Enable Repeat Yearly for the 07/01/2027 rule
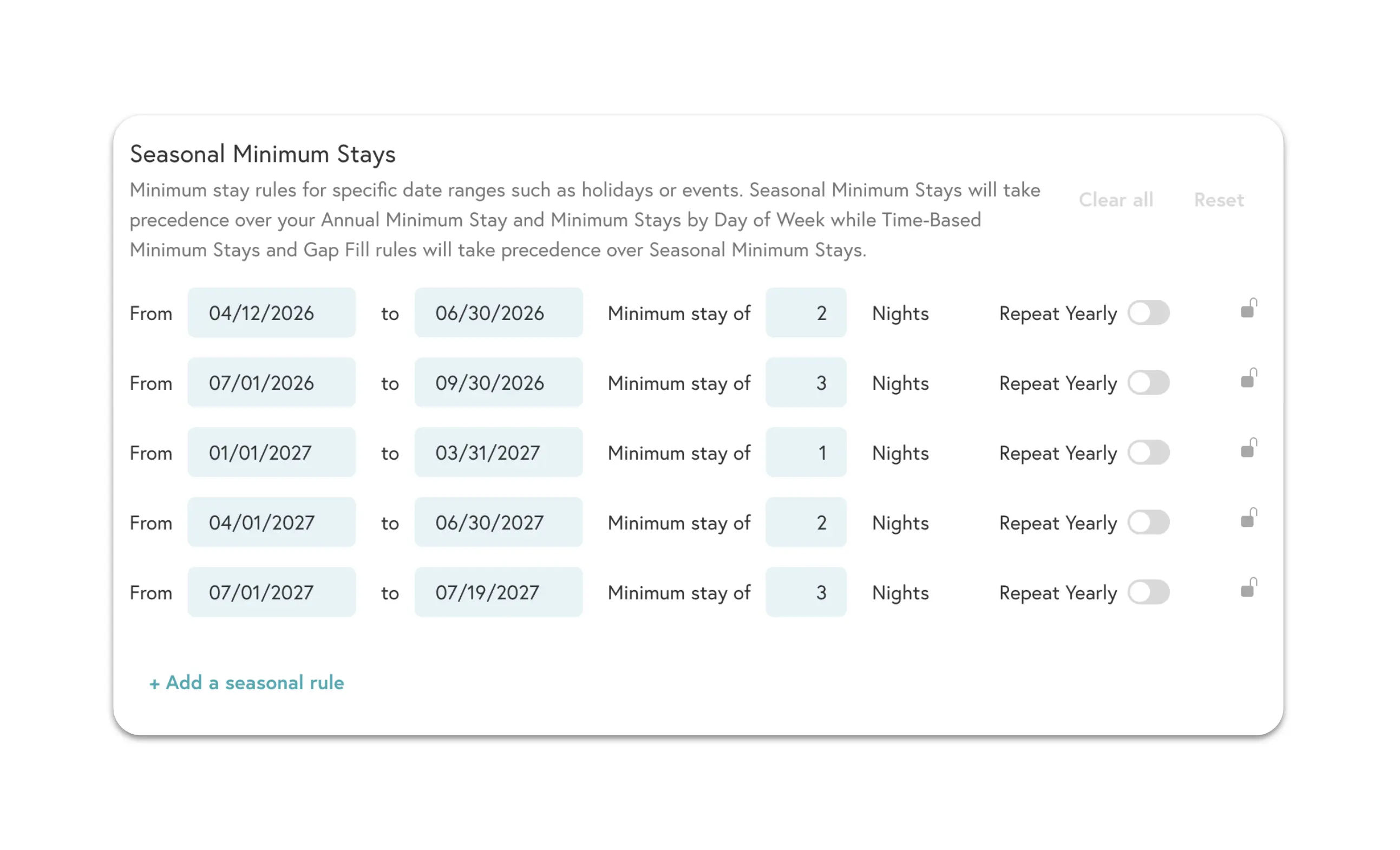 click(x=1148, y=592)
